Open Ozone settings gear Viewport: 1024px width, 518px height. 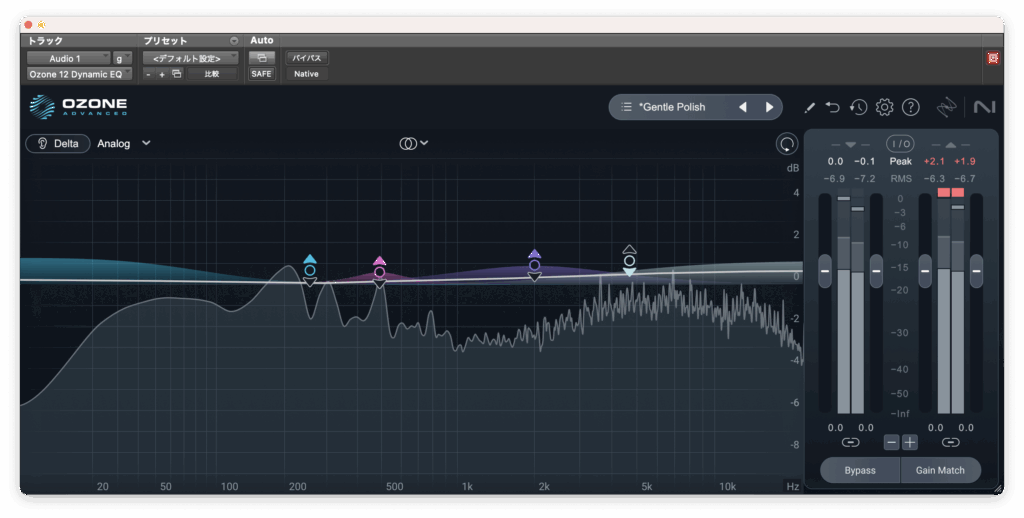(x=884, y=107)
